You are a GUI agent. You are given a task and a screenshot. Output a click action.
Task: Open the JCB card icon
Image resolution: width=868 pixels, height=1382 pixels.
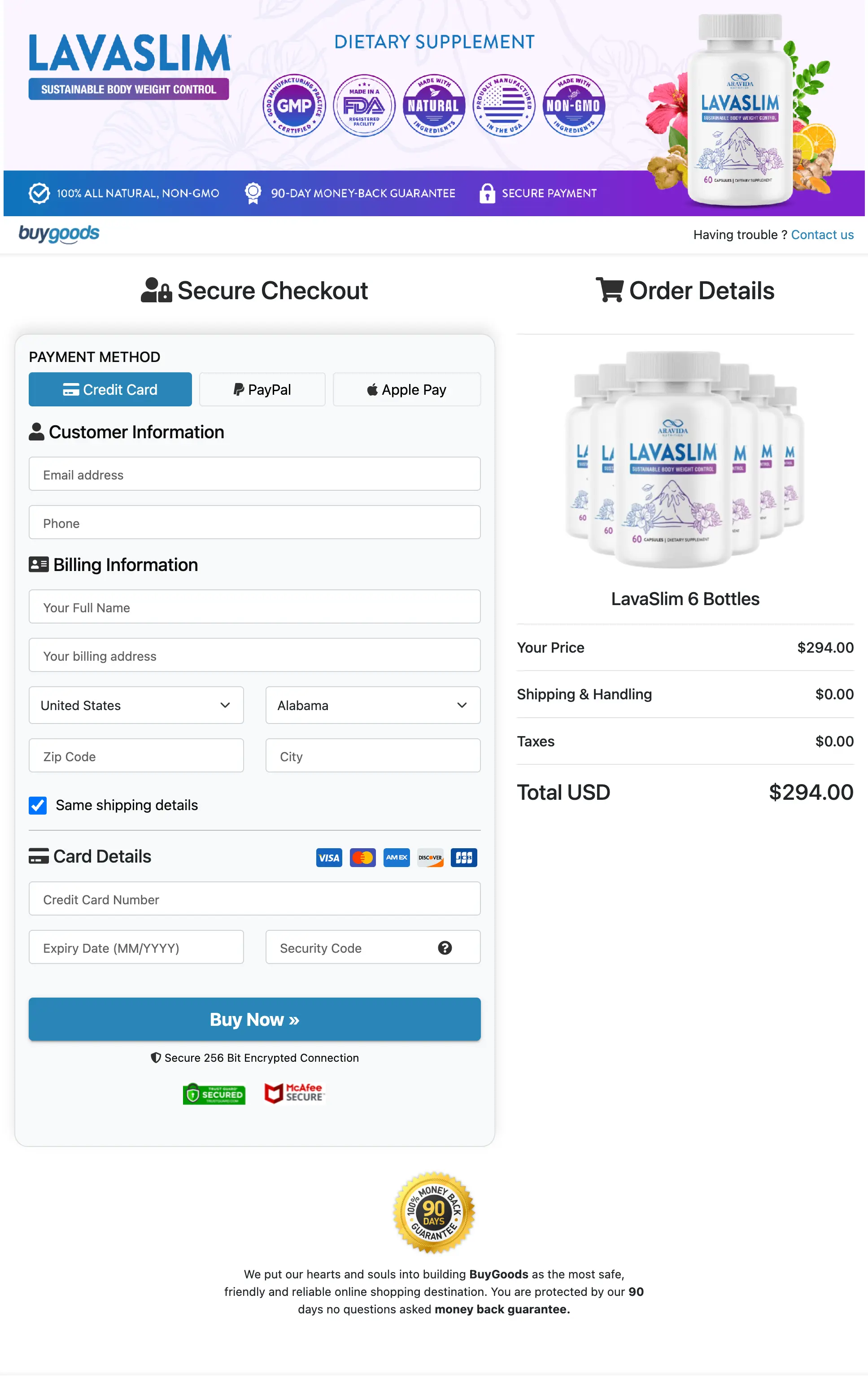tap(463, 858)
